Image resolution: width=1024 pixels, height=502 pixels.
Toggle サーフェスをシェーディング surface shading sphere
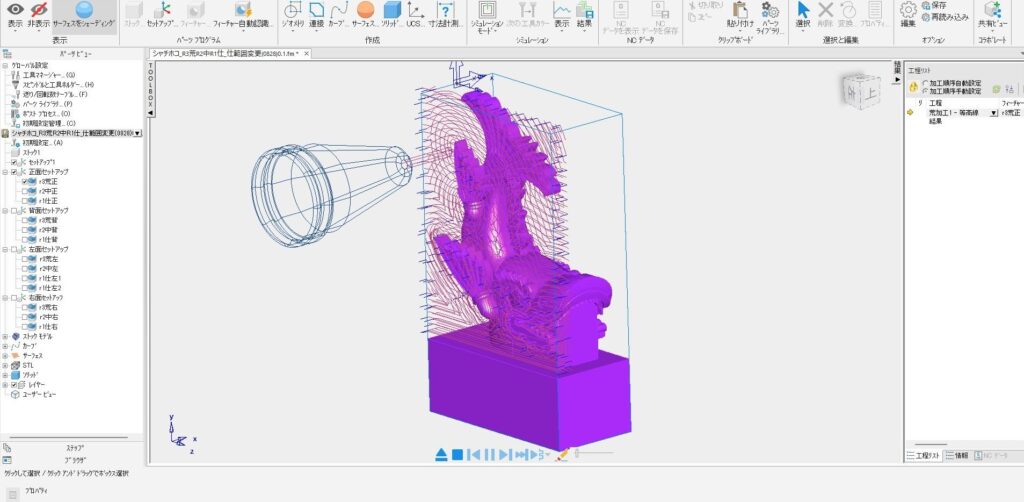(84, 16)
